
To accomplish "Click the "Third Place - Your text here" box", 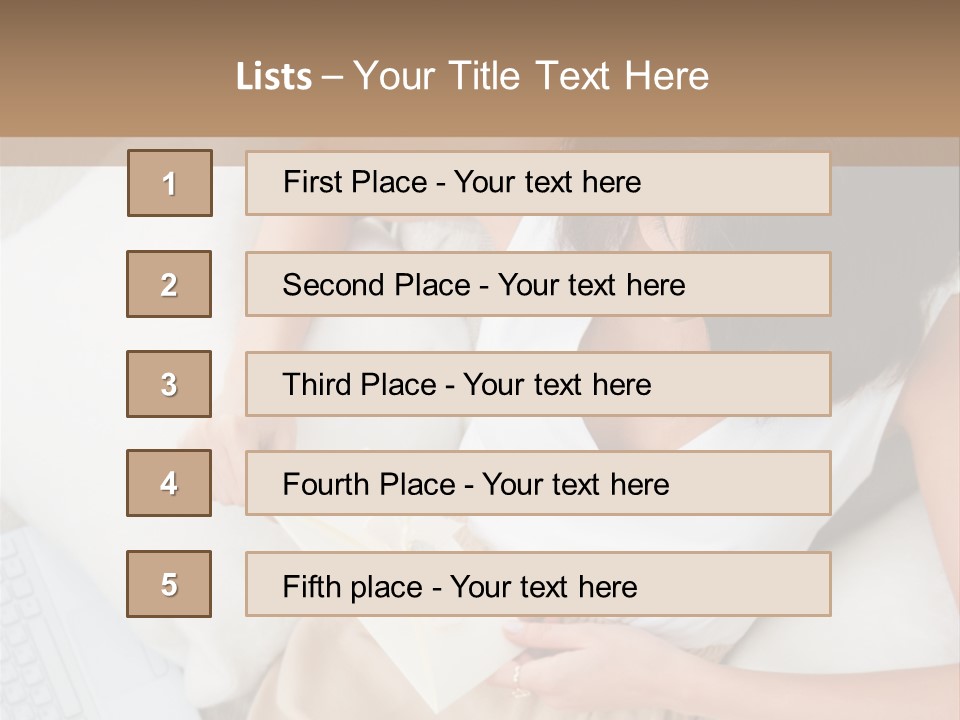I will pyautogui.click(x=538, y=384).
